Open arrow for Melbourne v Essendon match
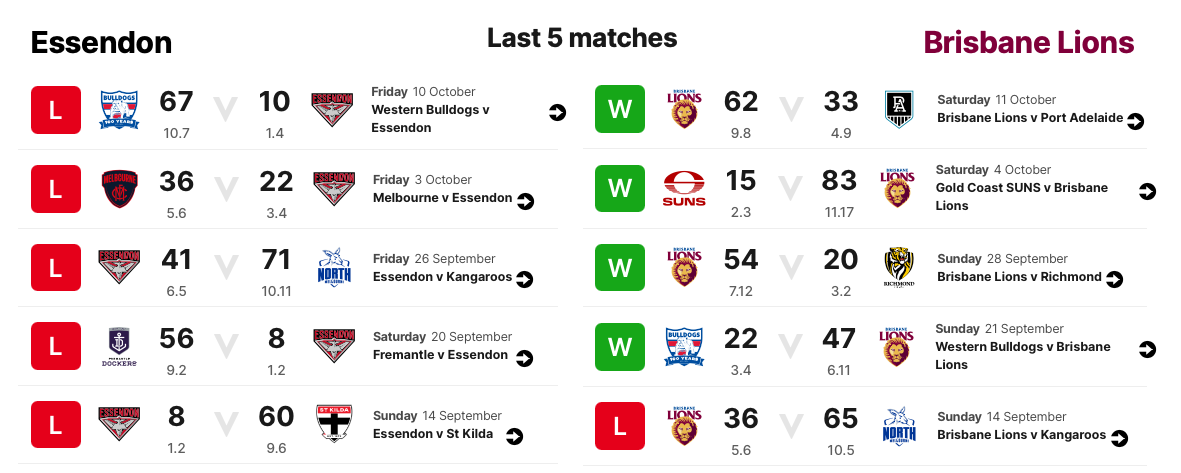 pos(525,201)
